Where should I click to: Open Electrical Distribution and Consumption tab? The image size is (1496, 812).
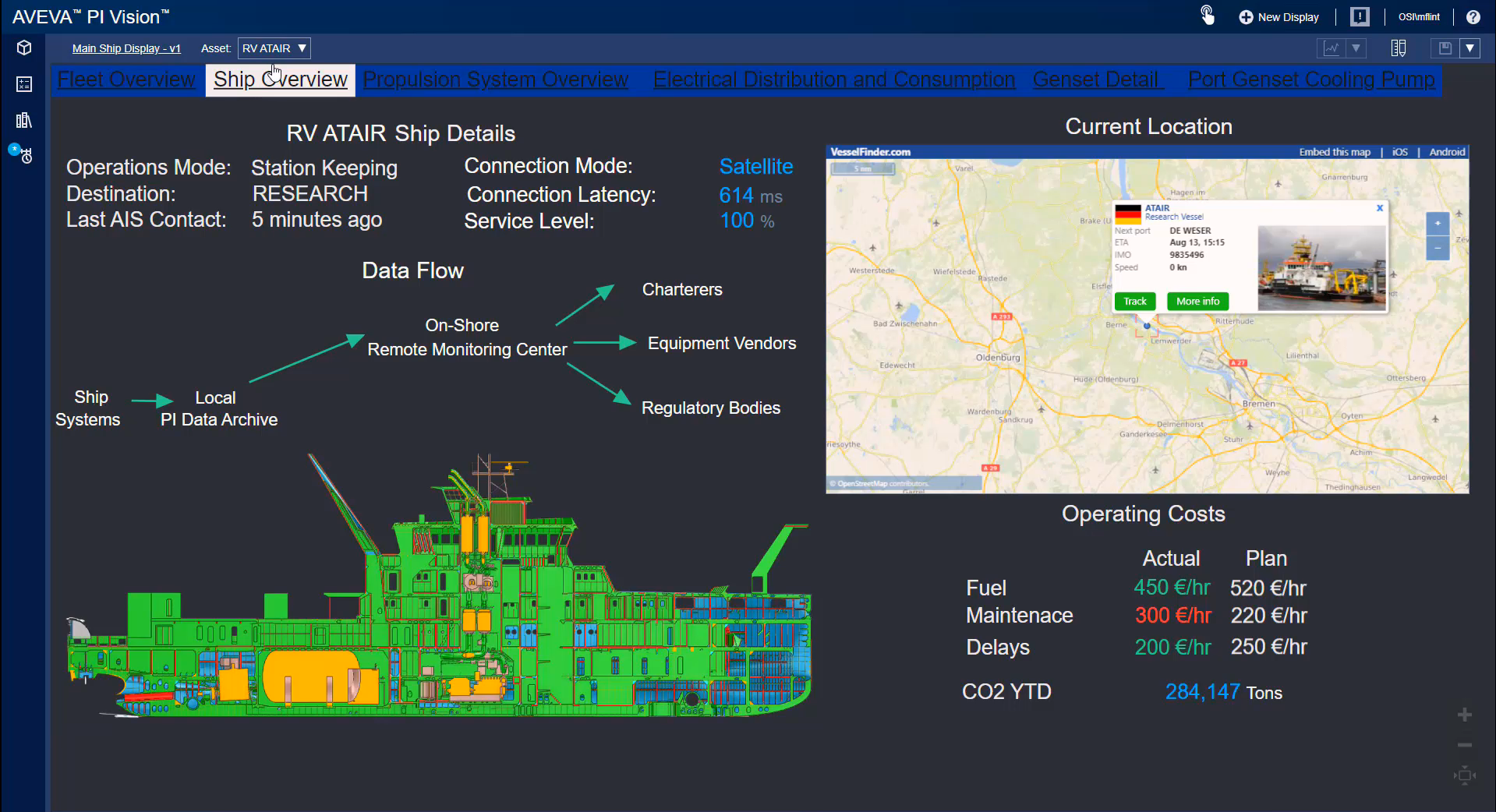coord(834,79)
